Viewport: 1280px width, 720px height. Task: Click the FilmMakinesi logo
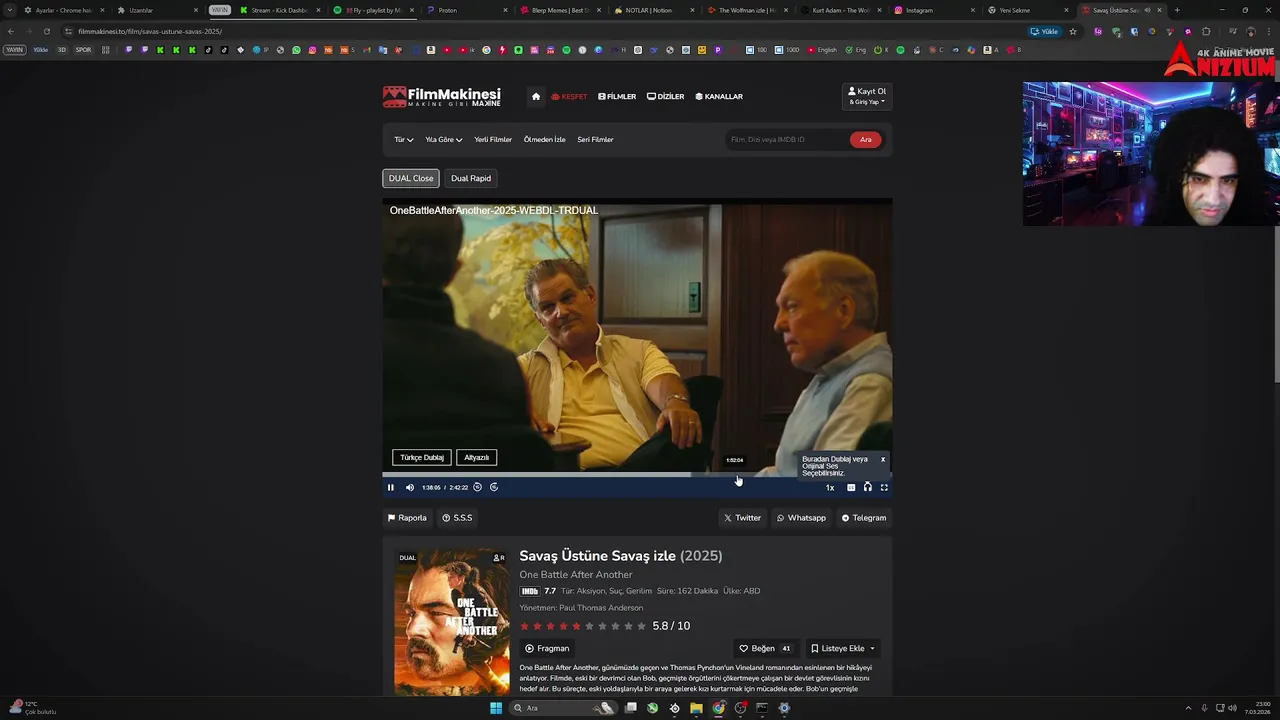[442, 97]
